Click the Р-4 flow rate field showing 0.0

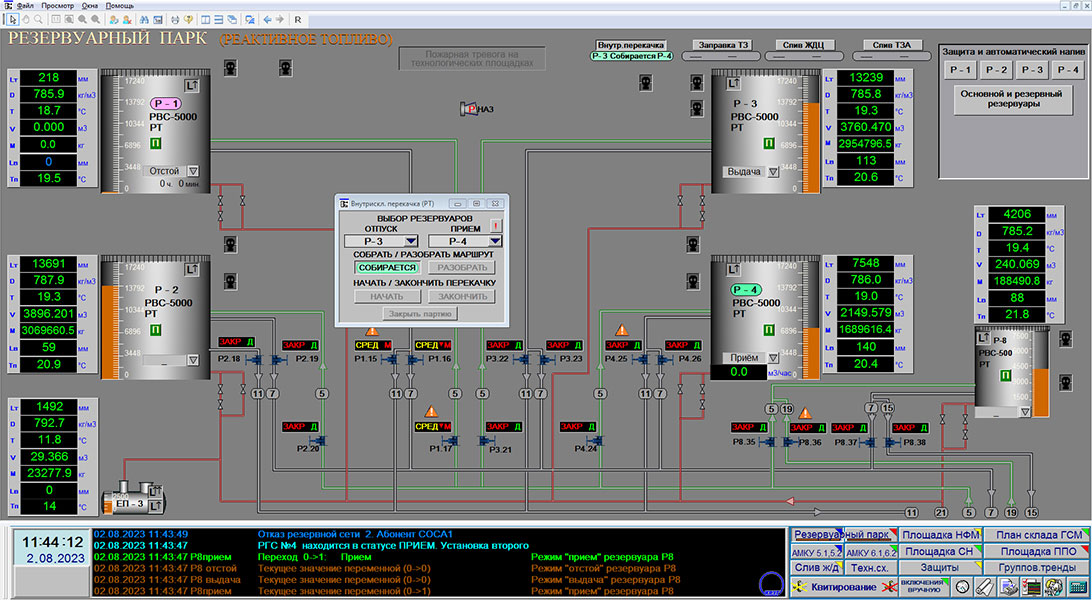tap(738, 372)
